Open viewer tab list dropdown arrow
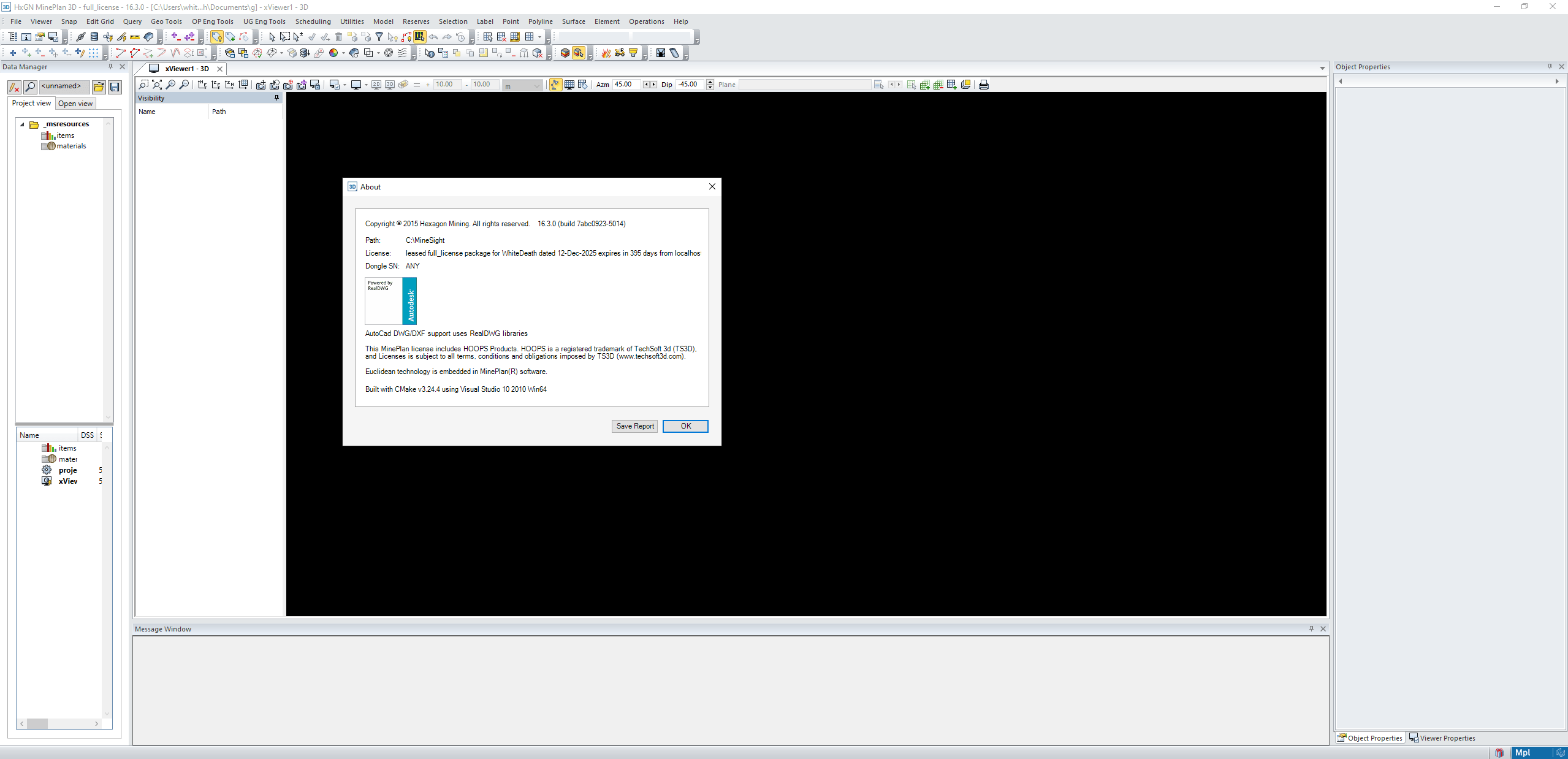This screenshot has width=1568, height=759. pos(1322,69)
